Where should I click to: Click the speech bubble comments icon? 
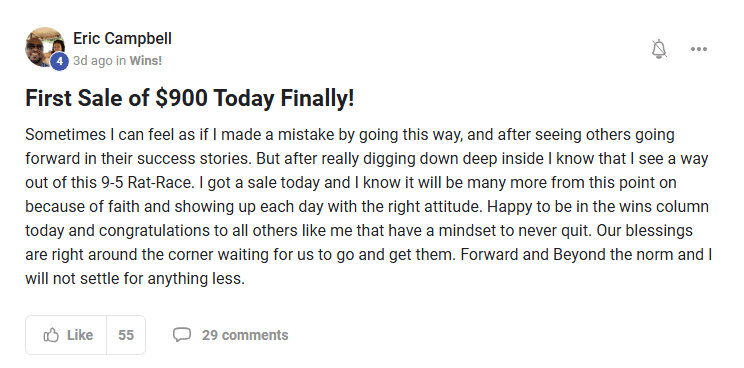pos(182,335)
